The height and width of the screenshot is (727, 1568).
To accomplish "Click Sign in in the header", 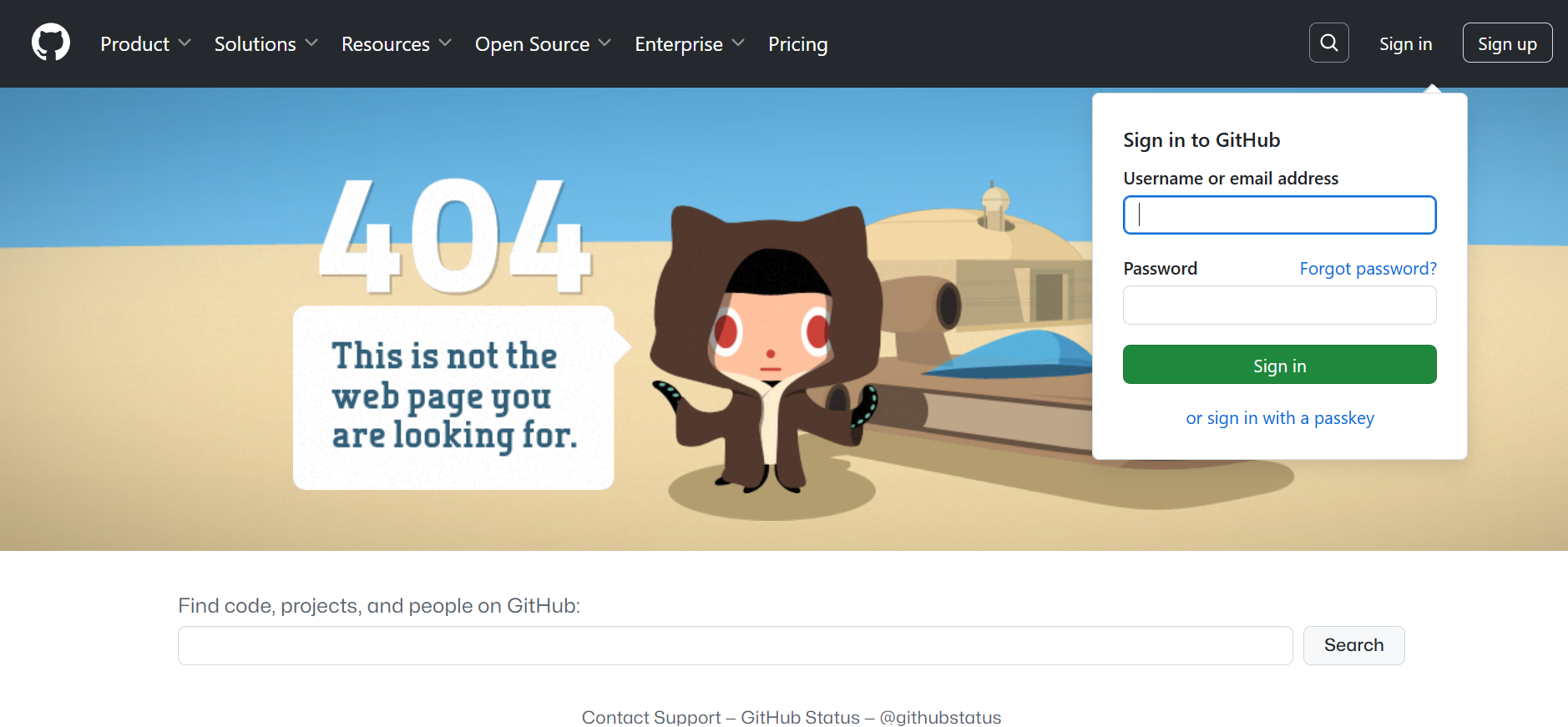I will click(1405, 43).
